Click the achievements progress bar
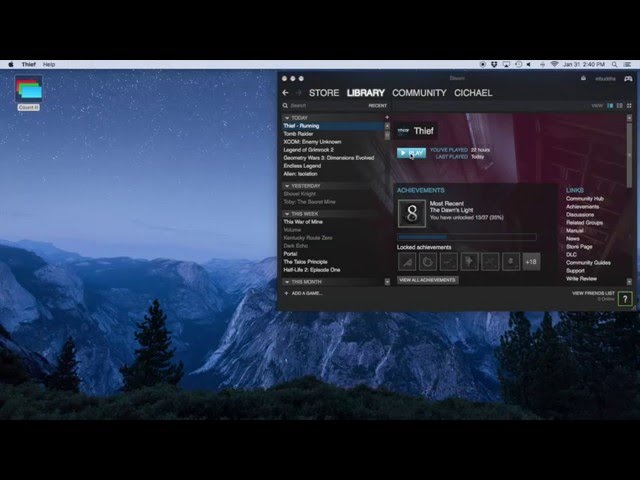 click(467, 237)
